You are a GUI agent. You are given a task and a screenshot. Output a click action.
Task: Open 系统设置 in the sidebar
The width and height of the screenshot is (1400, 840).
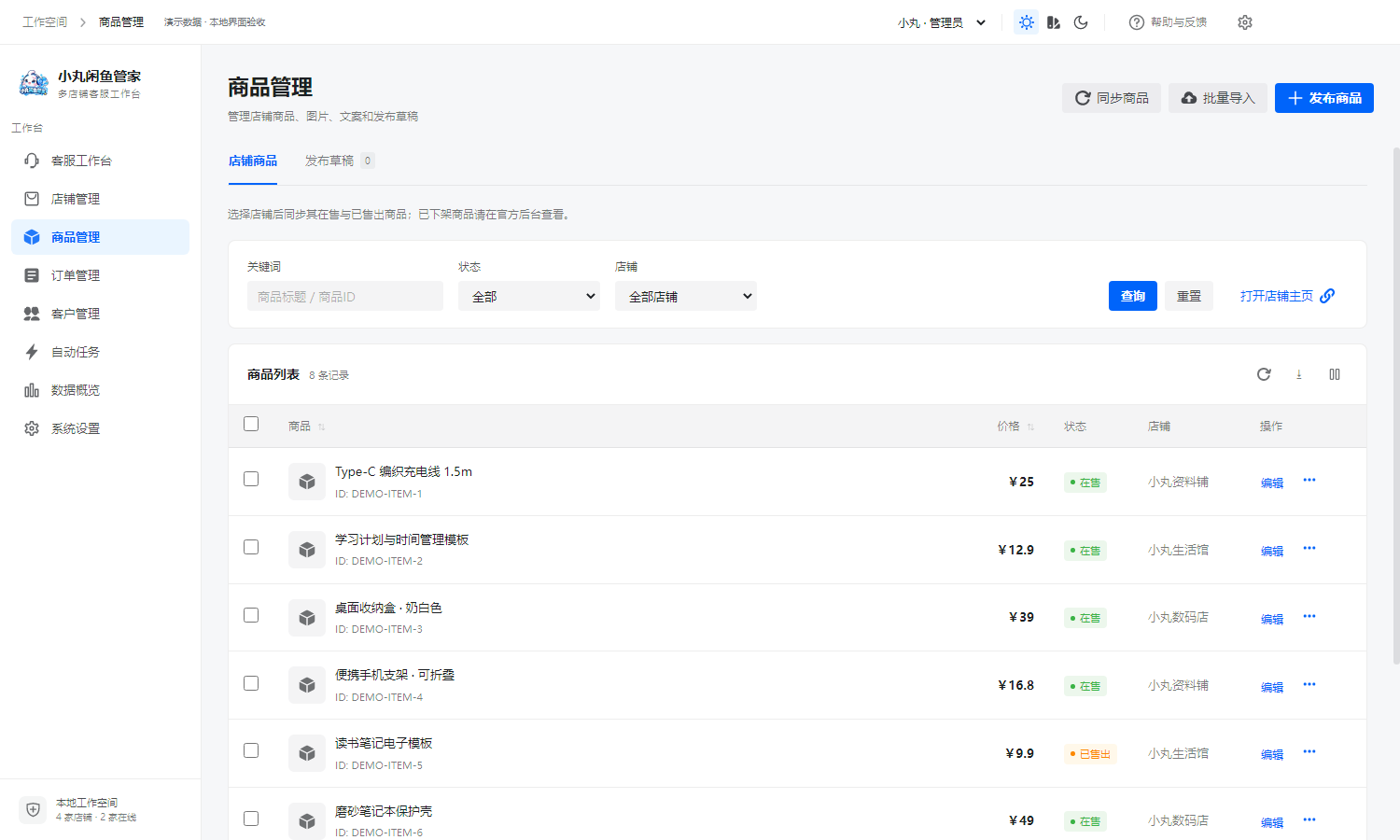(100, 428)
